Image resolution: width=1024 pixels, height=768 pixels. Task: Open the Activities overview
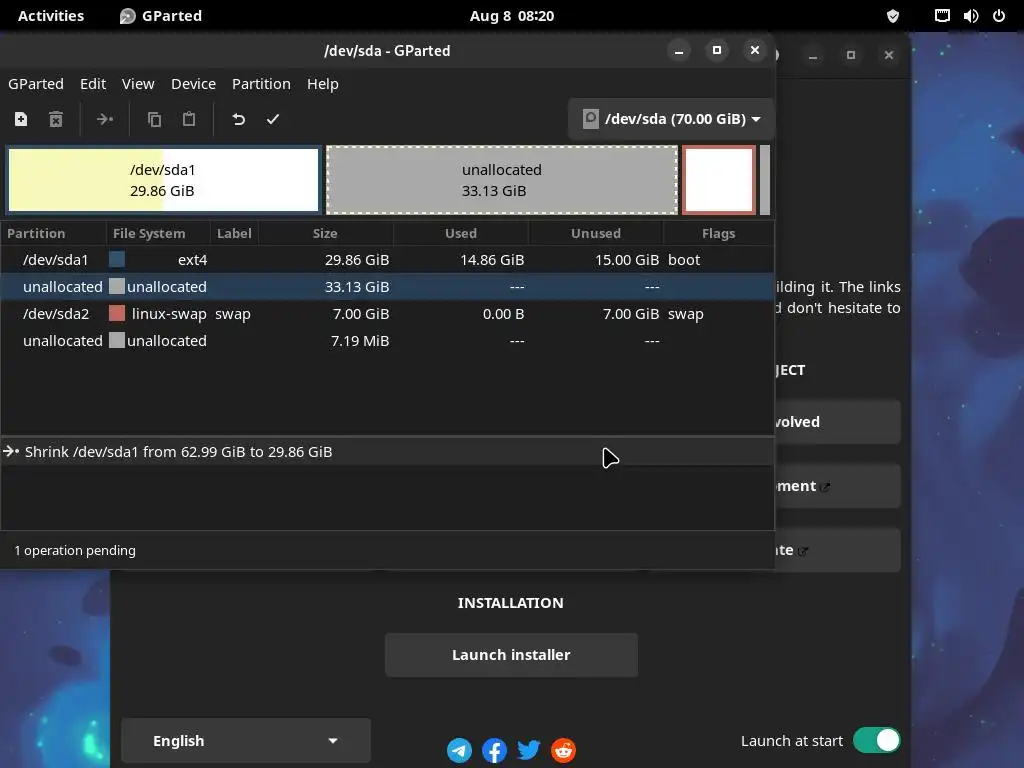51,16
